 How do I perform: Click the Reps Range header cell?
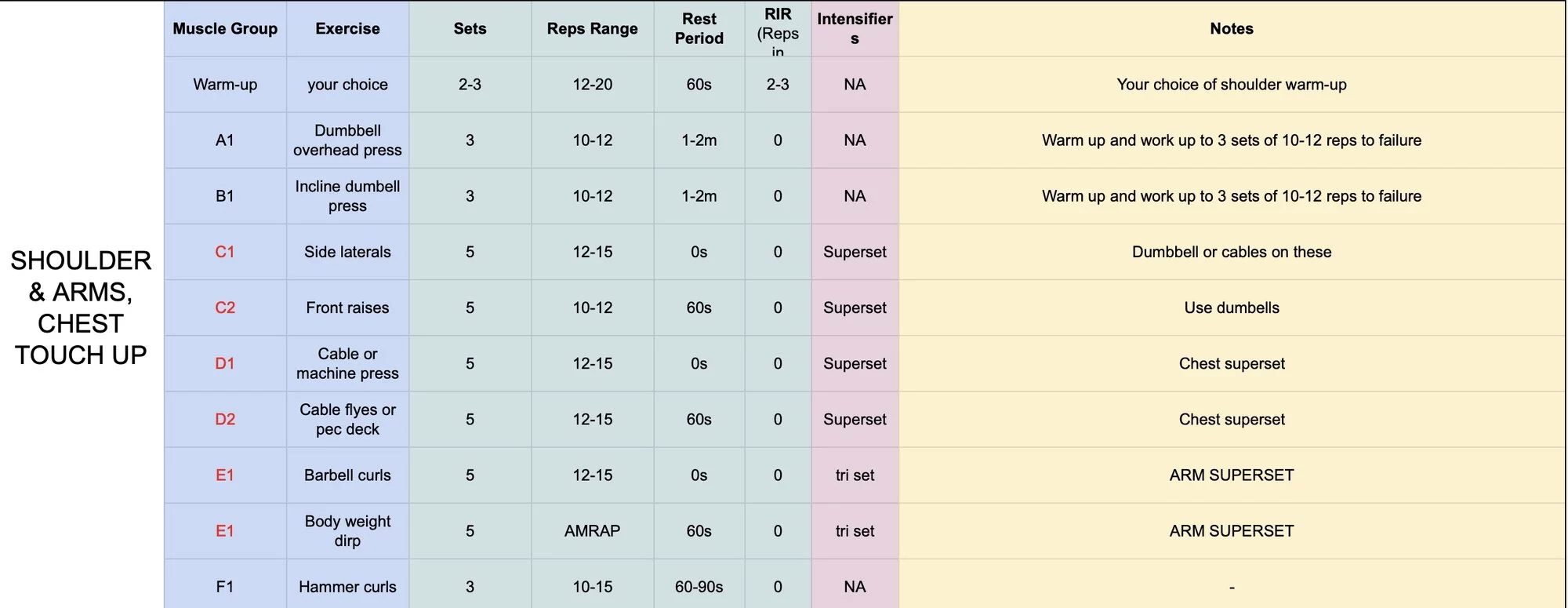[x=592, y=29]
